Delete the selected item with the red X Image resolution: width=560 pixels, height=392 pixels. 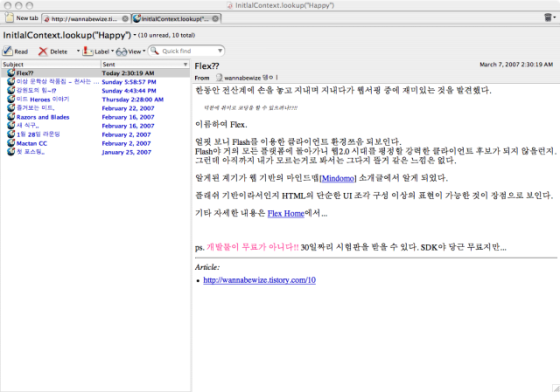43,51
